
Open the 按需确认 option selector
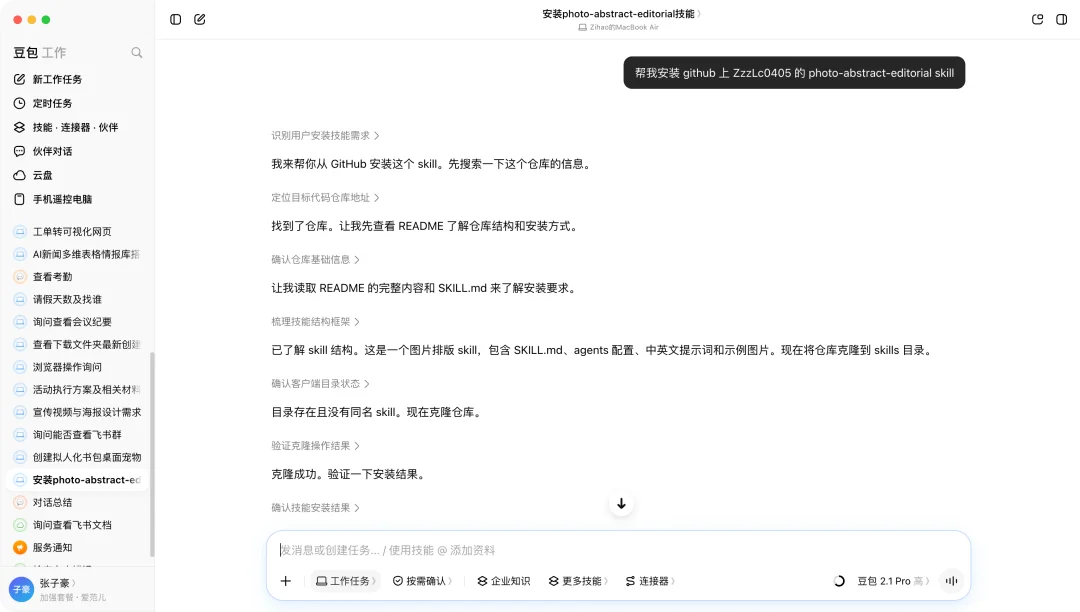pos(422,581)
